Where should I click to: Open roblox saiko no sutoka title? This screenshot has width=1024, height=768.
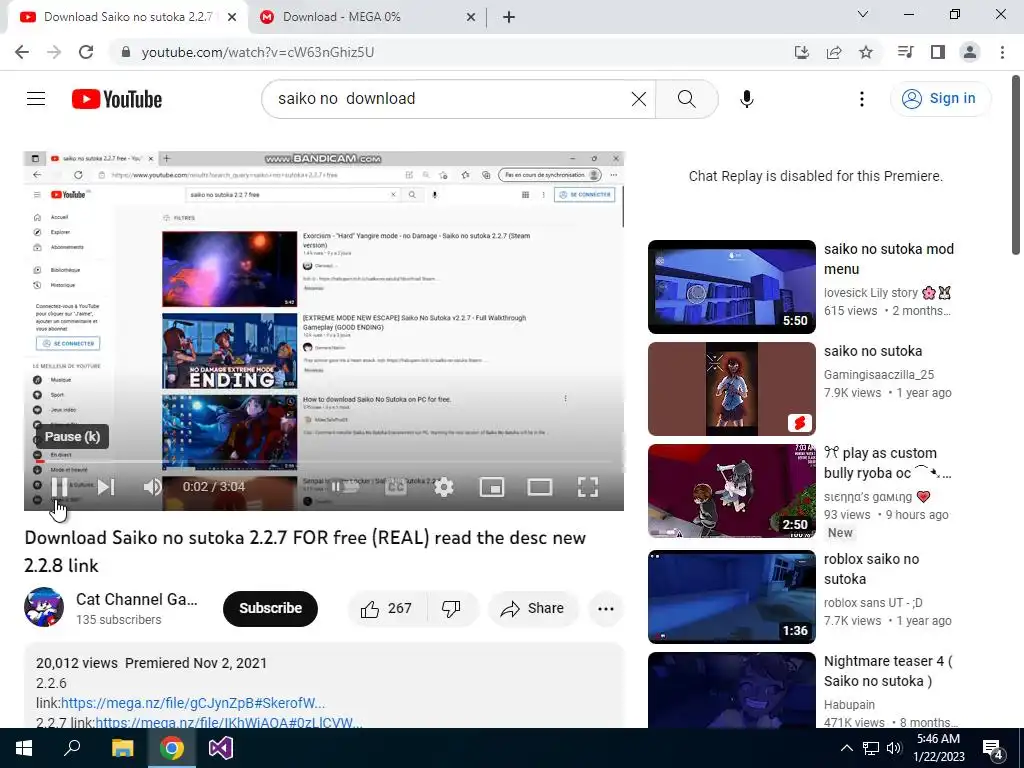pyautogui.click(x=871, y=569)
